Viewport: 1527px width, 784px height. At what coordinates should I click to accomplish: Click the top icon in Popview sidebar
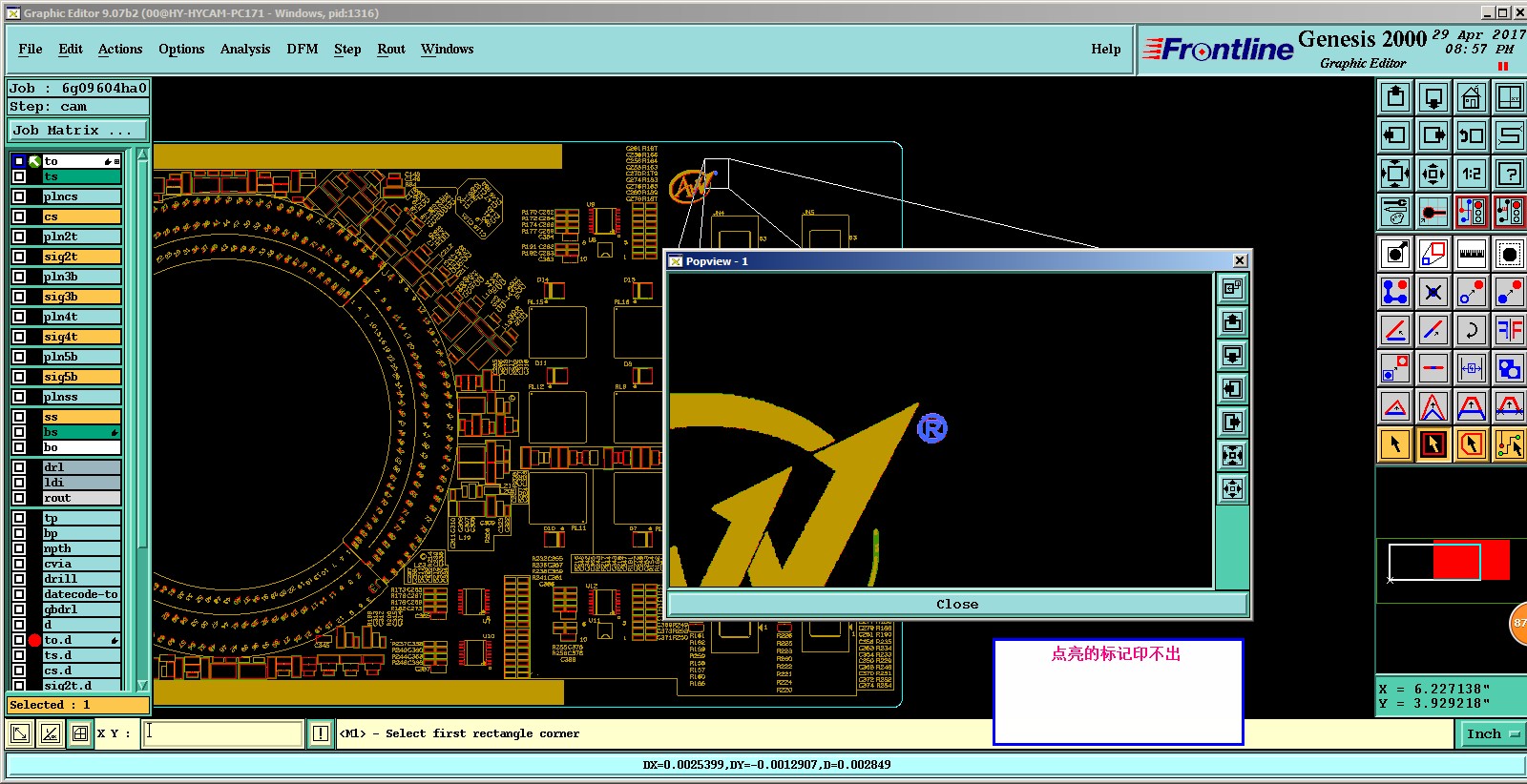pos(1232,288)
